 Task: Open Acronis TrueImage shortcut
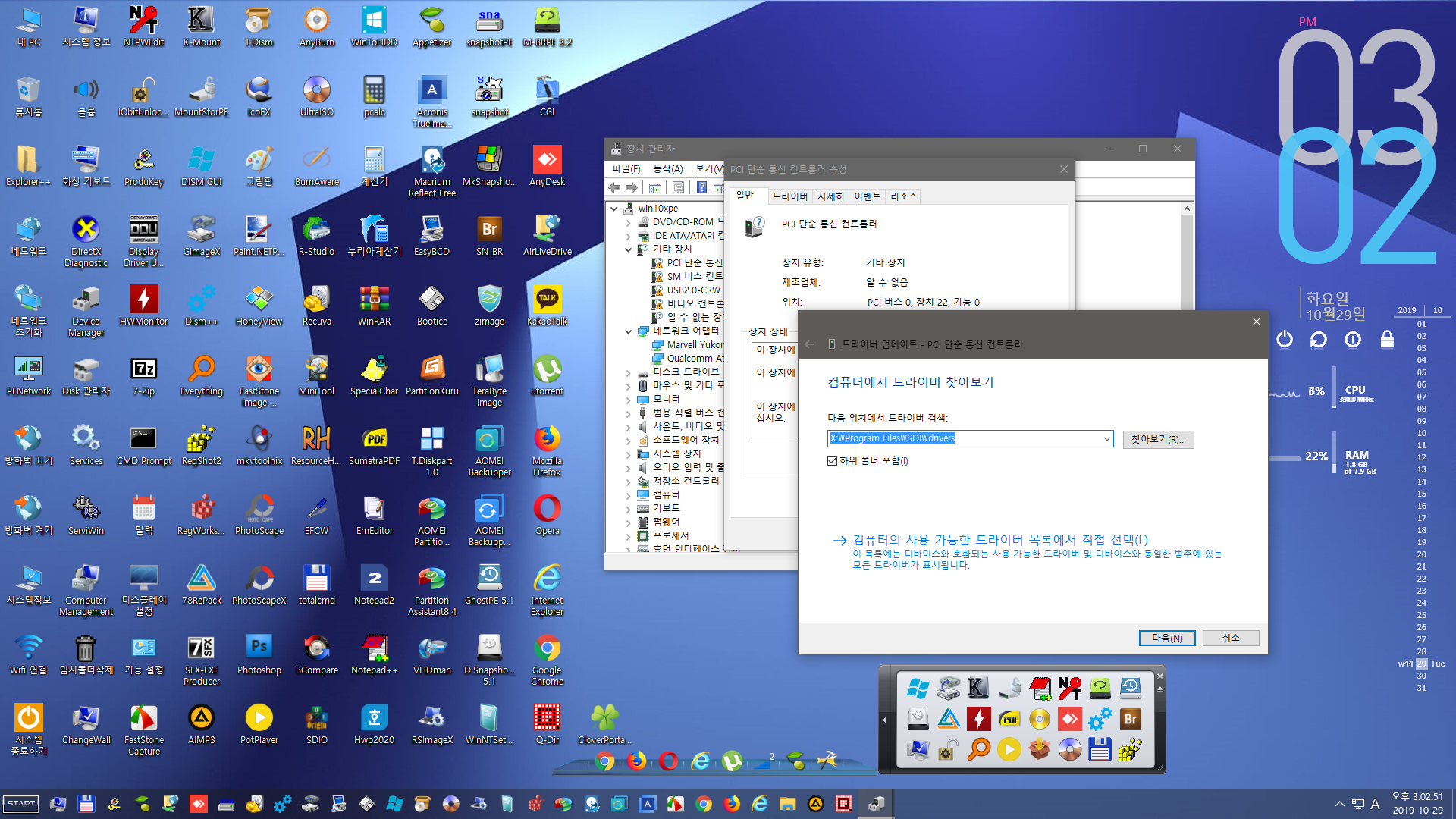pyautogui.click(x=431, y=102)
